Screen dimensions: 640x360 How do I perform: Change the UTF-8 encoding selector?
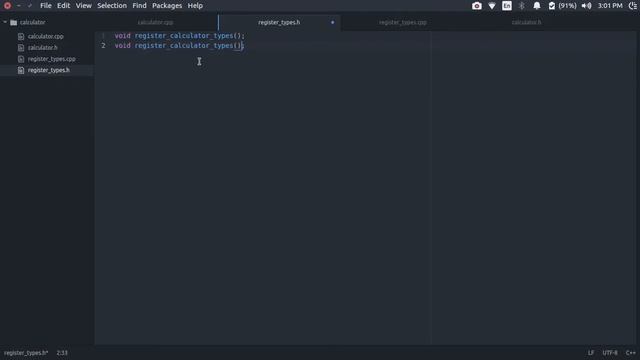[610, 353]
